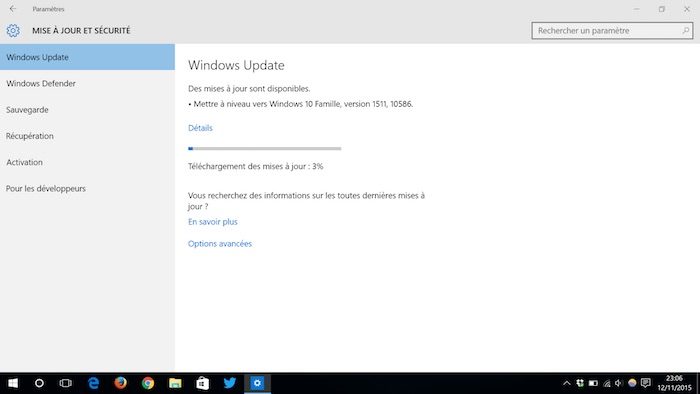Open the Détails link
Viewport: 700px width, 394px height.
pos(200,128)
